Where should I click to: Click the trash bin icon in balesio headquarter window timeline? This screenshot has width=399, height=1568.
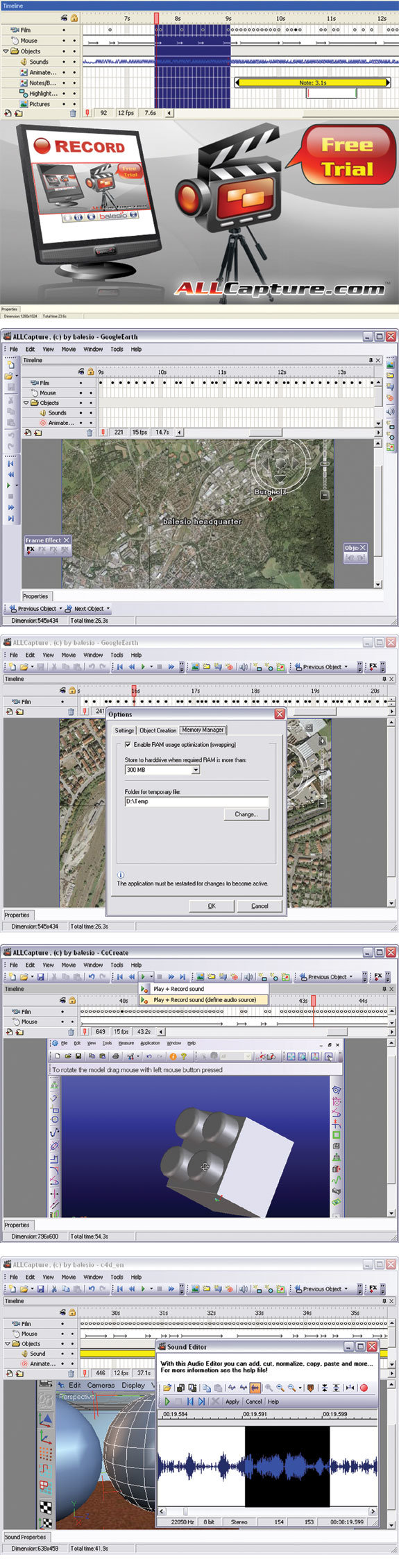(89, 432)
